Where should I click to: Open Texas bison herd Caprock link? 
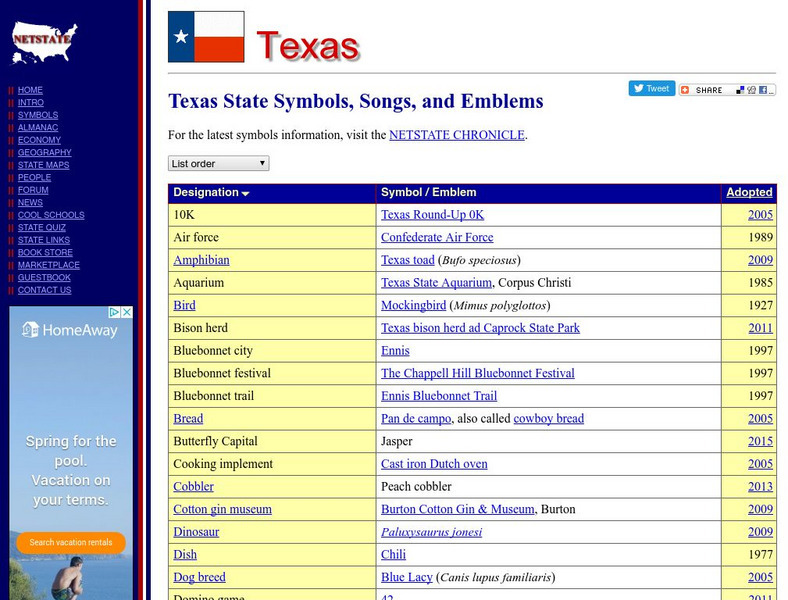(x=480, y=328)
